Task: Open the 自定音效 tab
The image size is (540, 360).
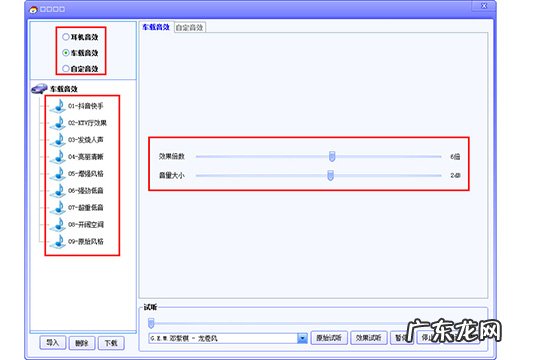Action: point(190,28)
